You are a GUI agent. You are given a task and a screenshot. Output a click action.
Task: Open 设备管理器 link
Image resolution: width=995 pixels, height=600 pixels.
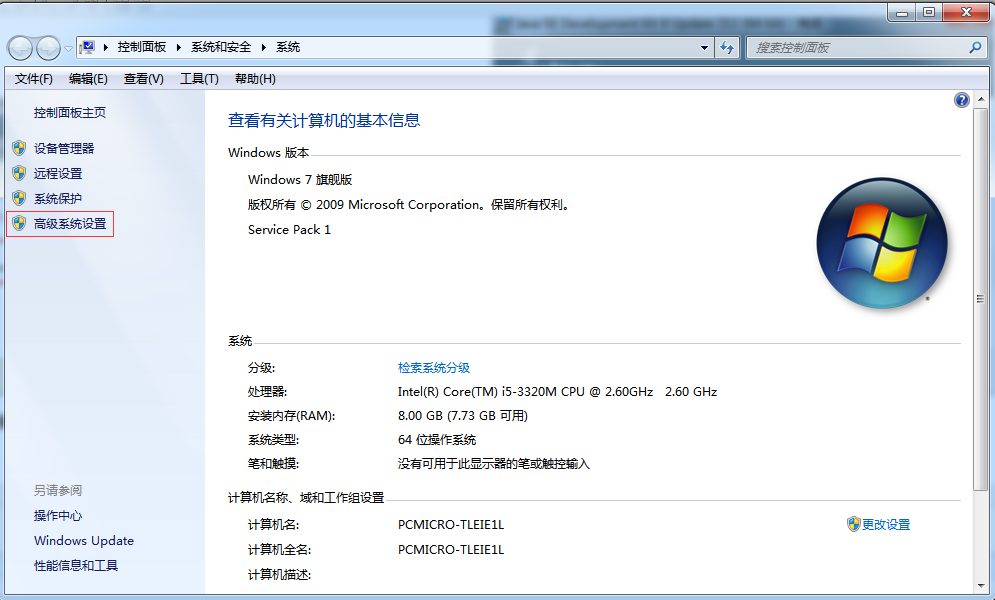[64, 148]
